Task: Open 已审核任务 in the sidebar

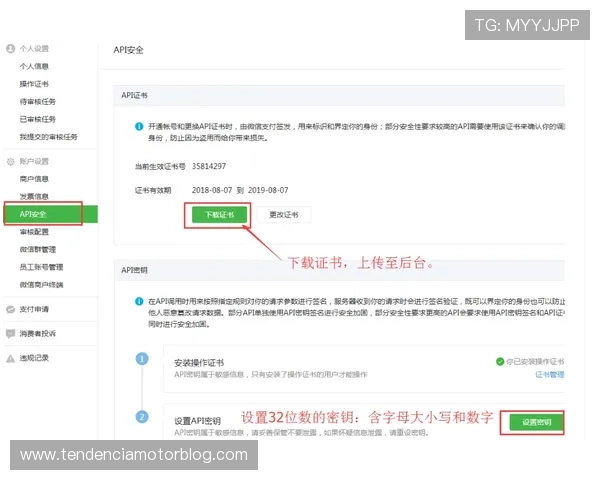Action: pyautogui.click(x=38, y=119)
